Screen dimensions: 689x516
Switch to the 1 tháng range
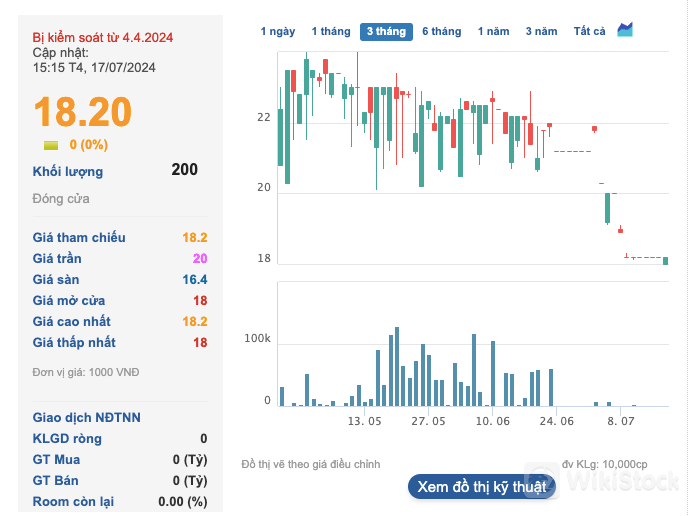[x=330, y=32]
